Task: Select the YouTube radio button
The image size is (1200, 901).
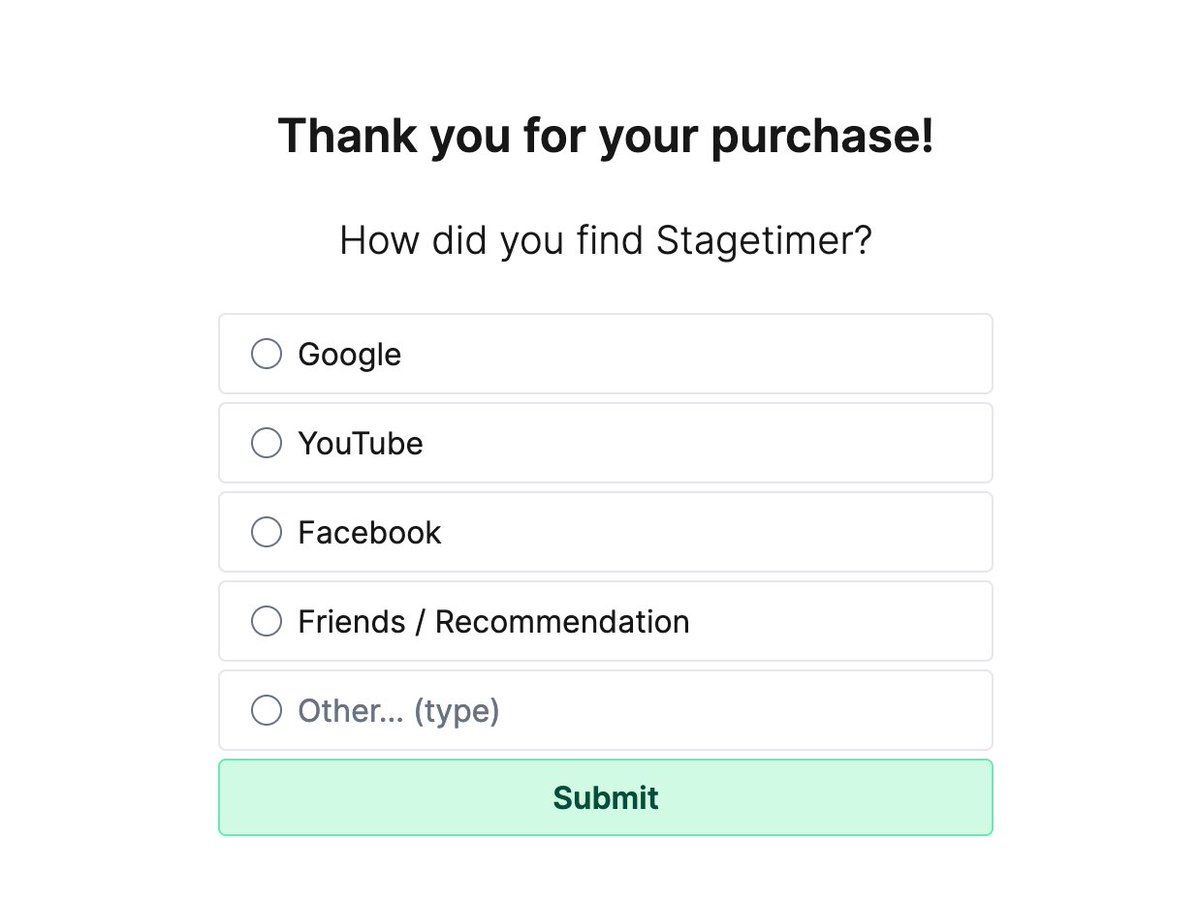Action: click(266, 443)
